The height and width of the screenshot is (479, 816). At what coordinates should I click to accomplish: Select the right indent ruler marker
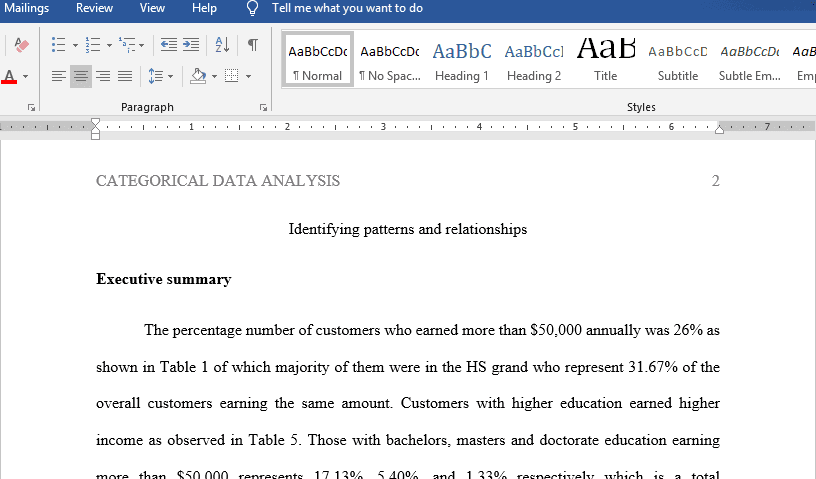[719, 130]
